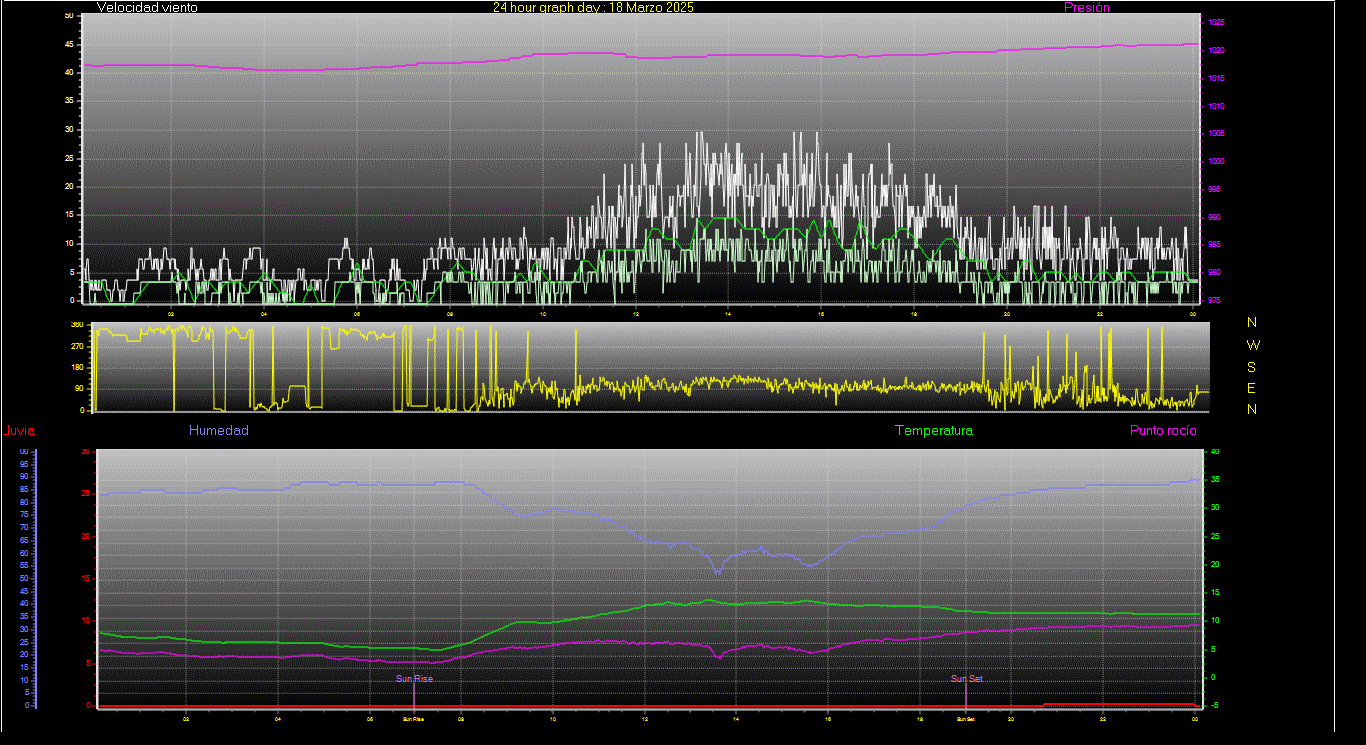
Task: Click the green '40' temperature axis value
Action: (1214, 452)
